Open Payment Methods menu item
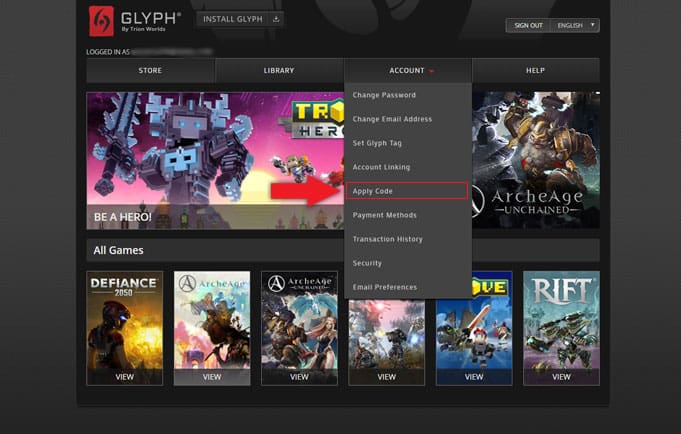The width and height of the screenshot is (681, 434). point(384,215)
